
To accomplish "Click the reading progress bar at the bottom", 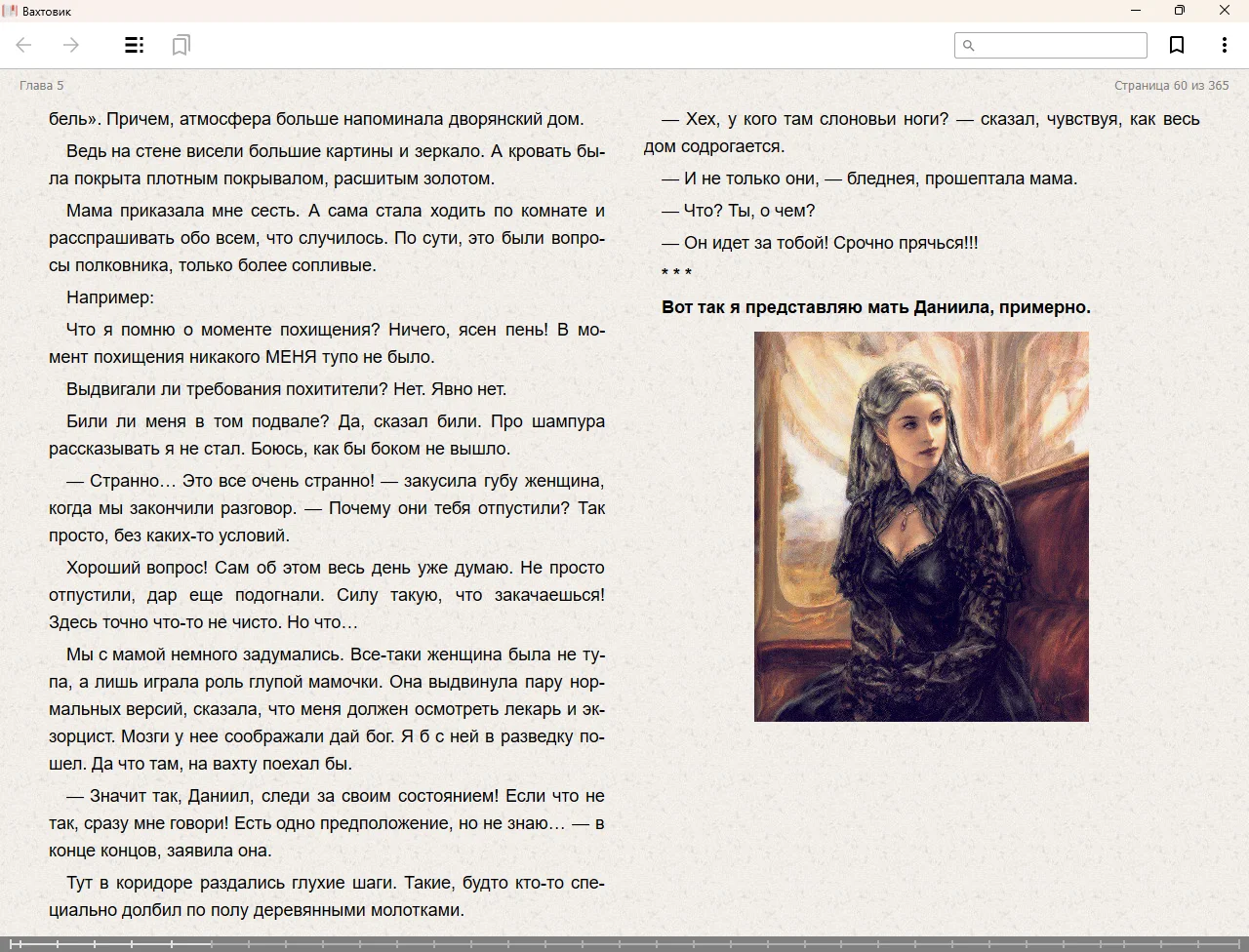I will (624, 944).
